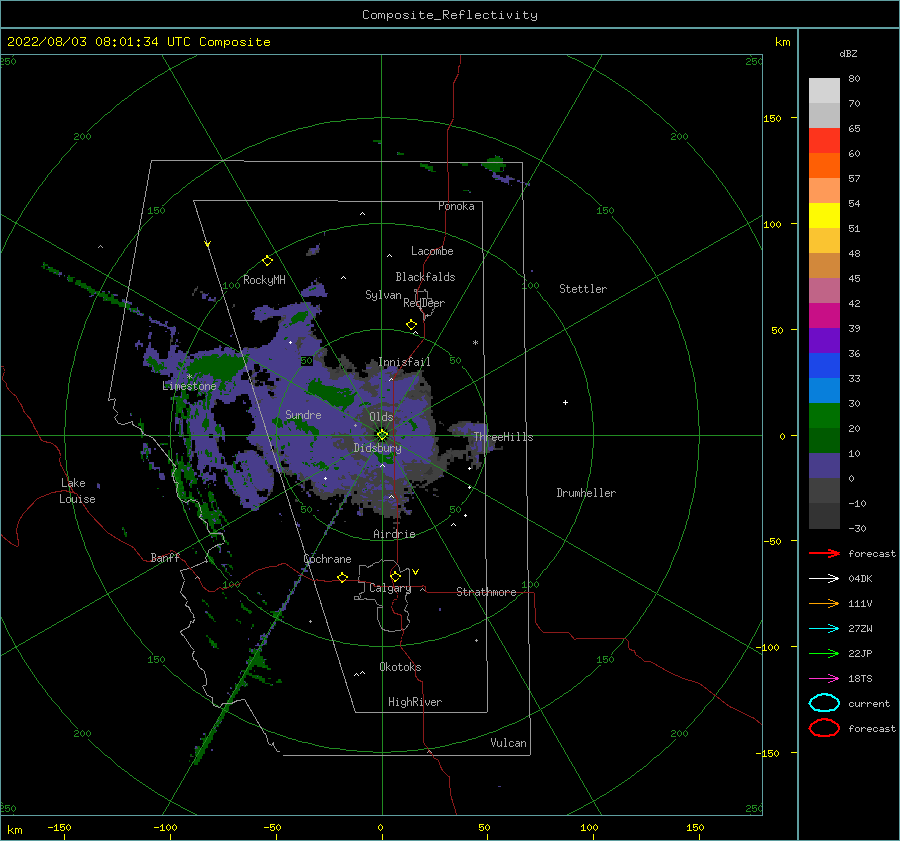This screenshot has height=841, width=900.
Task: Click the green 22JP arrow icon
Action: click(824, 653)
